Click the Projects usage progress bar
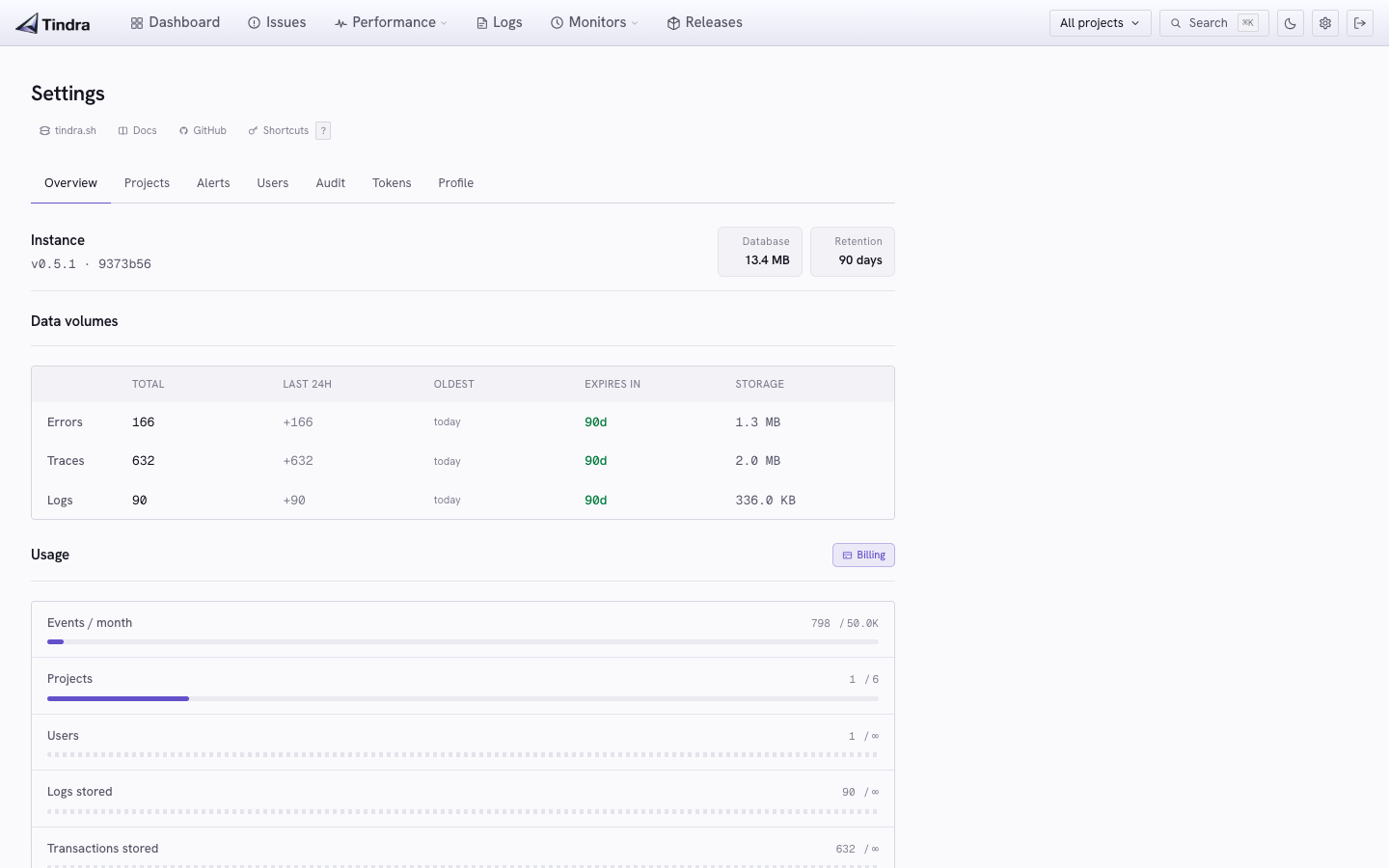 pyautogui.click(x=463, y=698)
